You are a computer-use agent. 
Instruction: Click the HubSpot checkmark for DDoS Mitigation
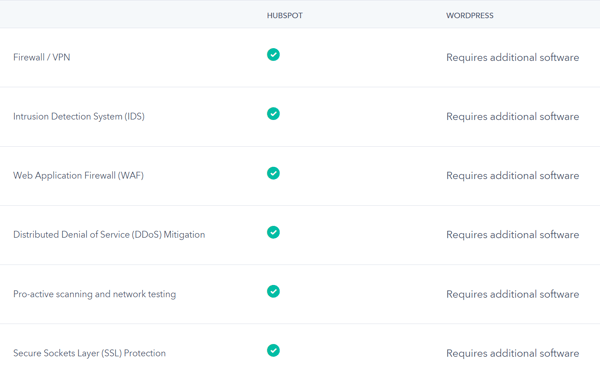[273, 232]
